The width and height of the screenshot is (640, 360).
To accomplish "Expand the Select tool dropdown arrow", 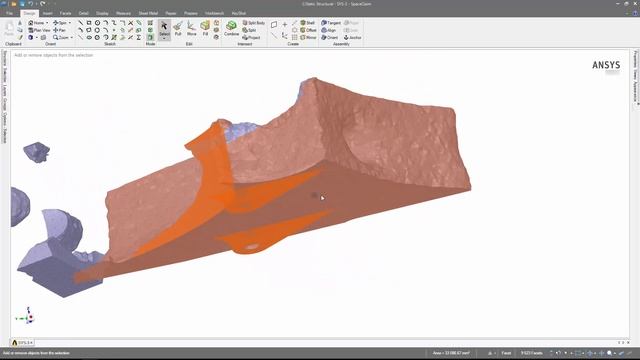I will 164,39.
